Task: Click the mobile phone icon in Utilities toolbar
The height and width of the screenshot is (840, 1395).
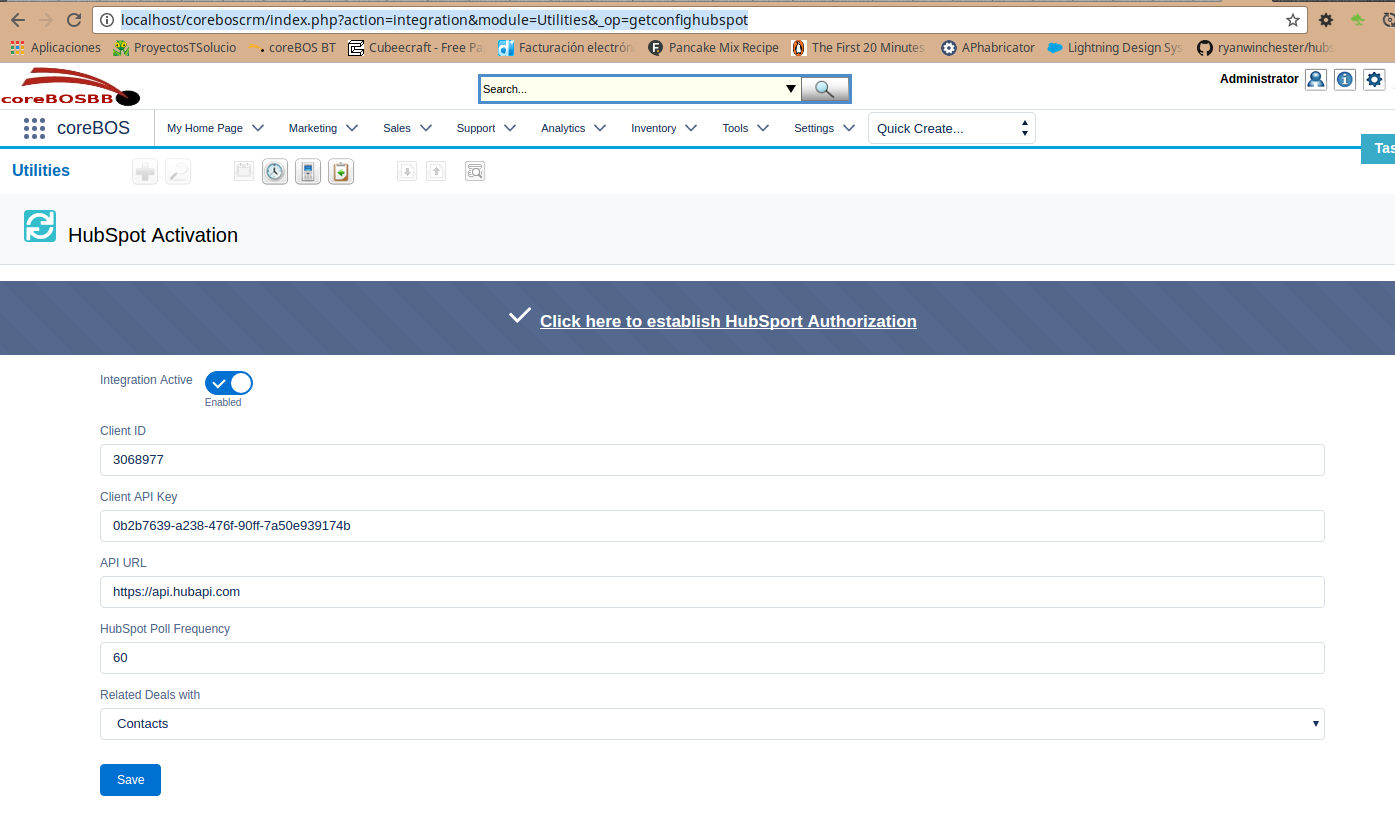Action: click(x=308, y=172)
